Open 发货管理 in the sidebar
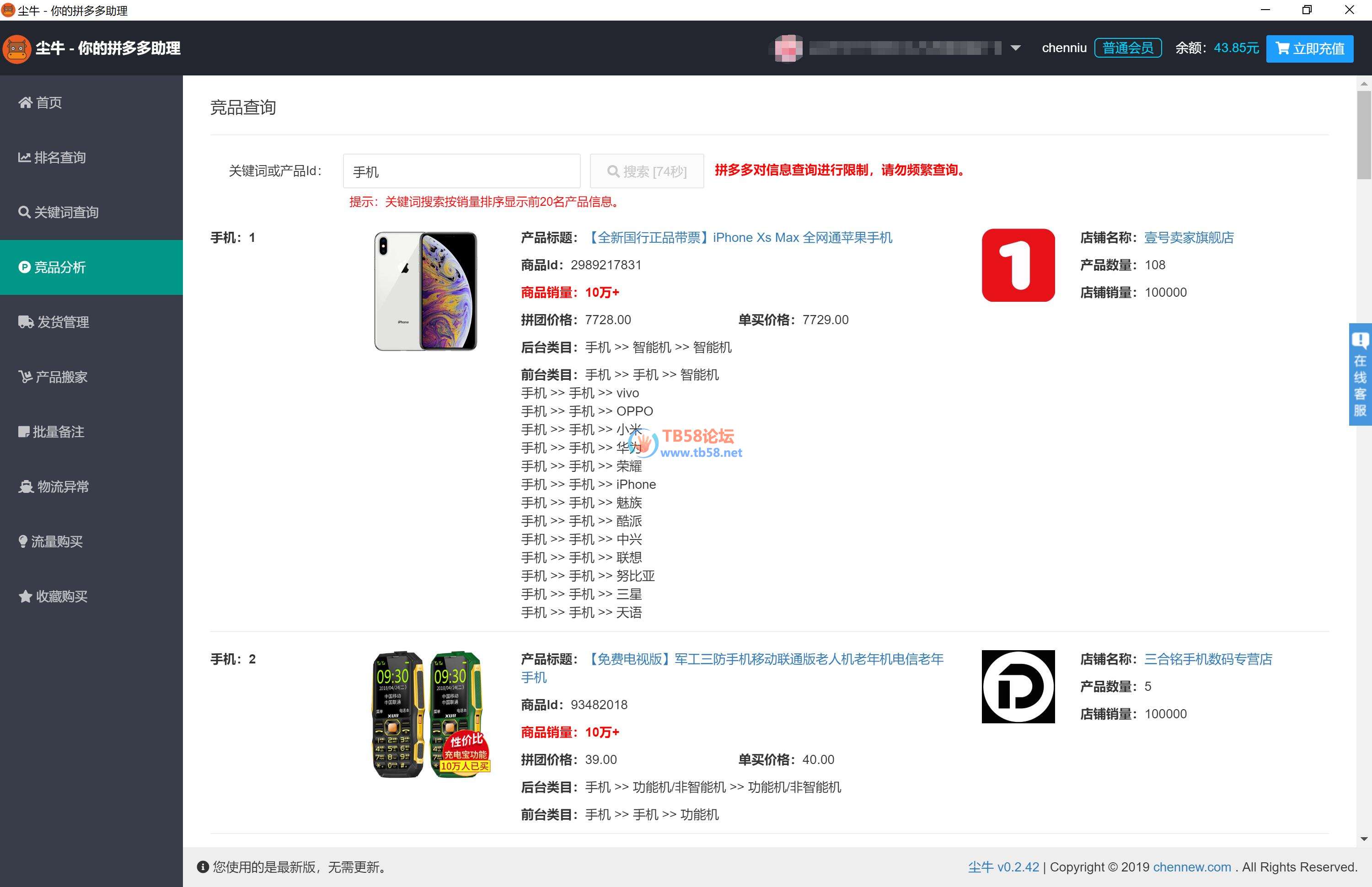 pyautogui.click(x=91, y=322)
